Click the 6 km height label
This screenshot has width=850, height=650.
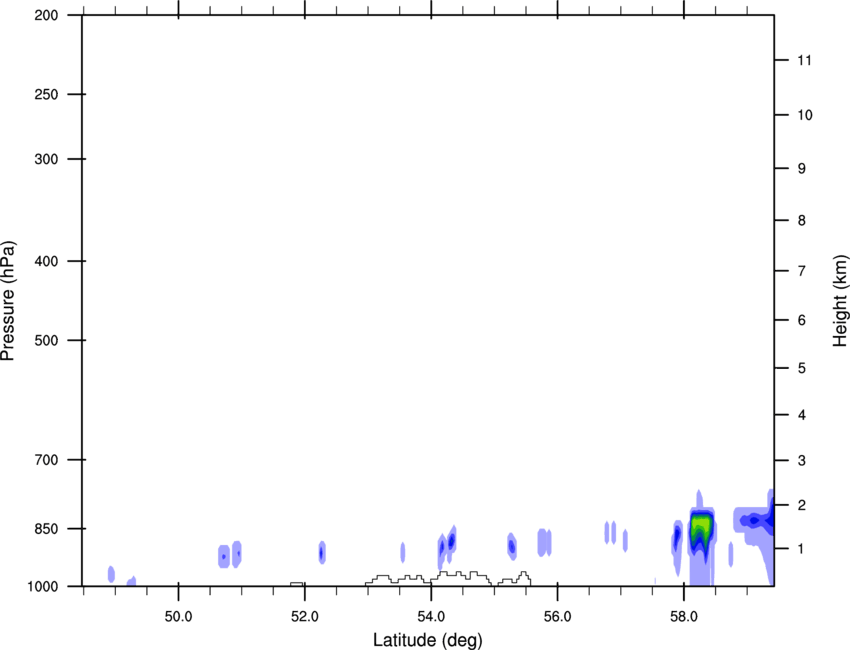pyautogui.click(x=802, y=320)
